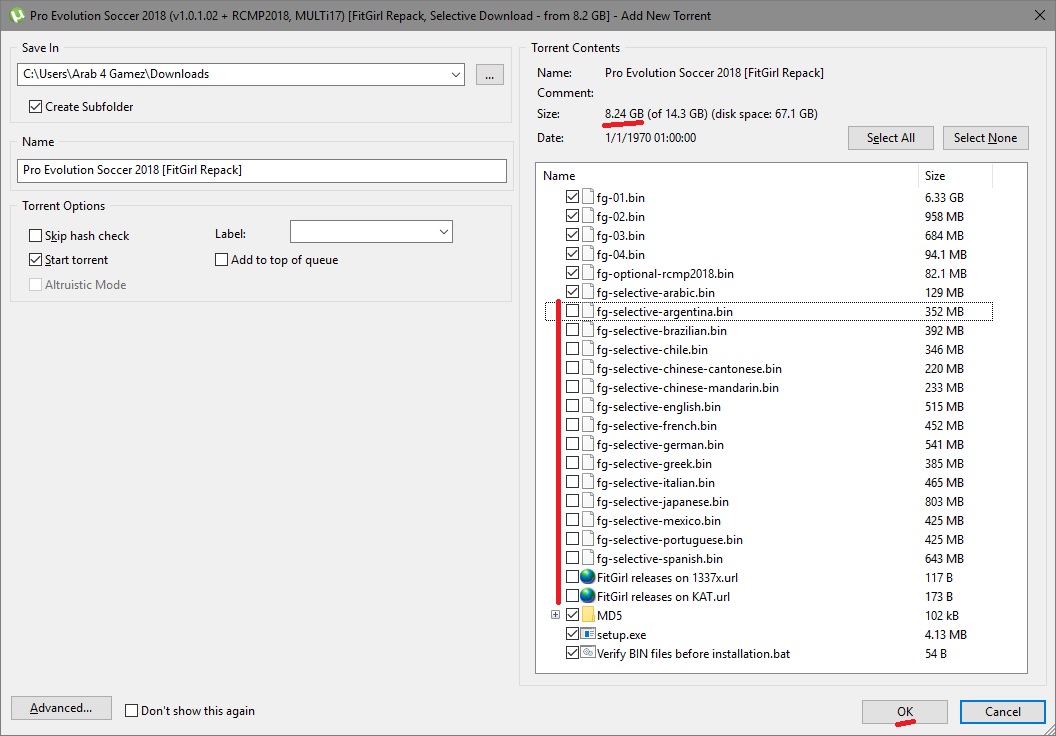This screenshot has width=1056, height=736.
Task: Click the fg-selective-portuguese.bin file icon
Action: click(x=588, y=539)
